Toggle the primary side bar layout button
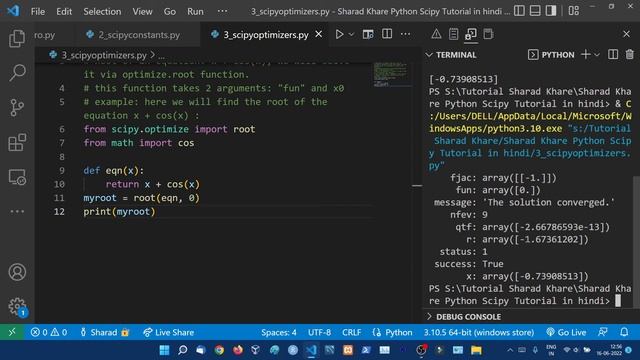The image size is (640, 360). tap(519, 11)
